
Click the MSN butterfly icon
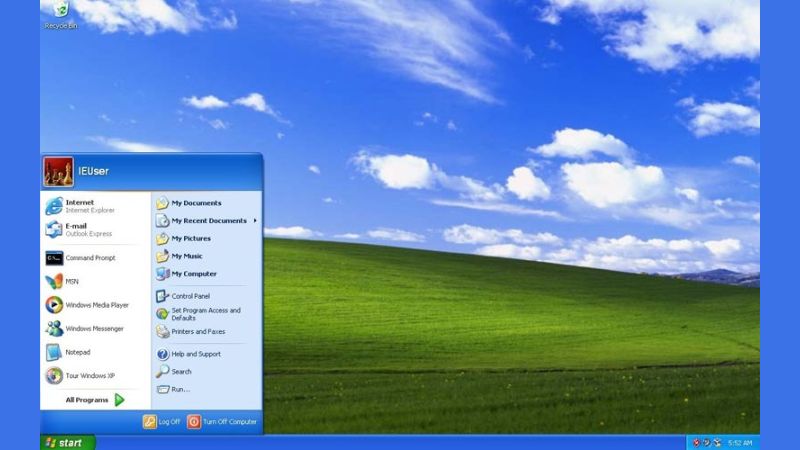54,282
